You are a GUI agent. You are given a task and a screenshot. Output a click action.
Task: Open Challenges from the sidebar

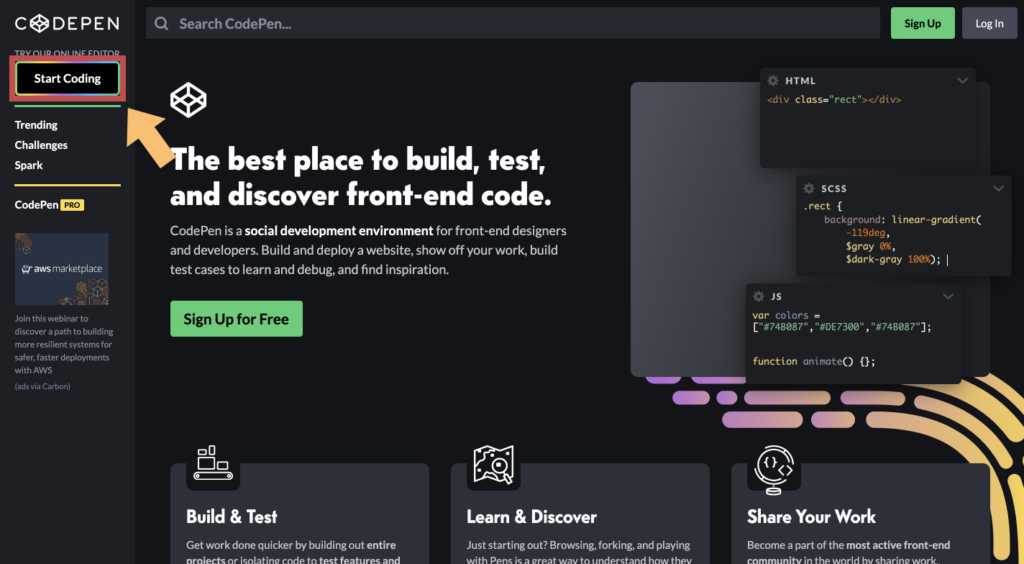point(41,145)
